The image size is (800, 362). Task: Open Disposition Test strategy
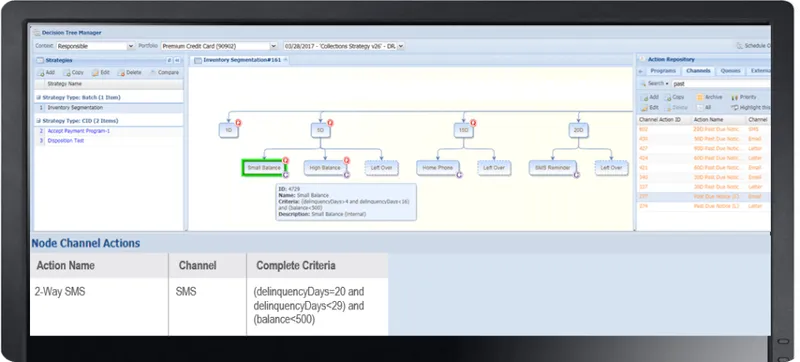tap(66, 141)
